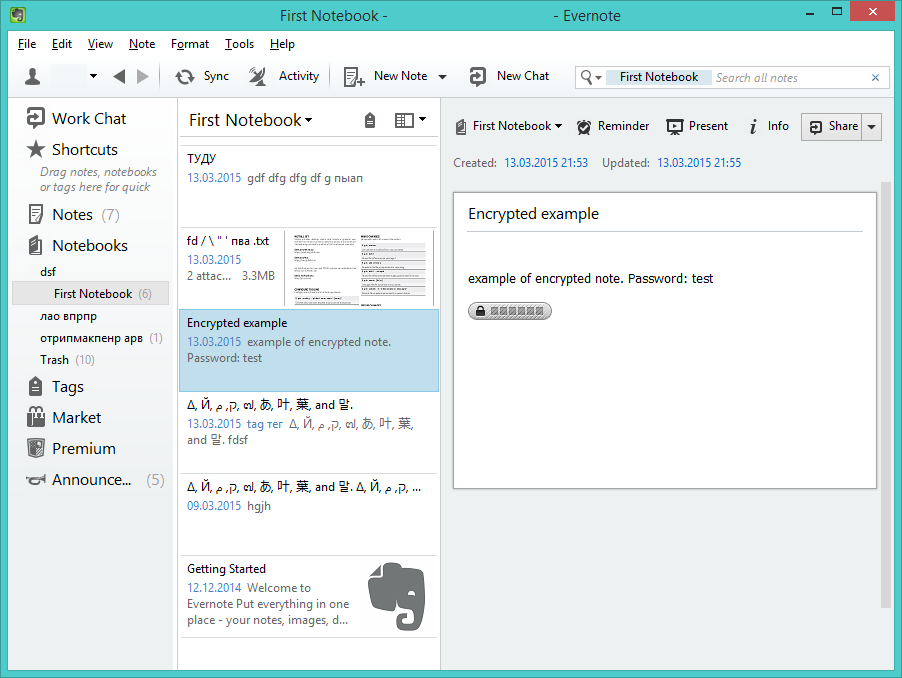Viewport: 902px width, 678px height.
Task: Click the First Notebook search scope tag
Action: 659,77
